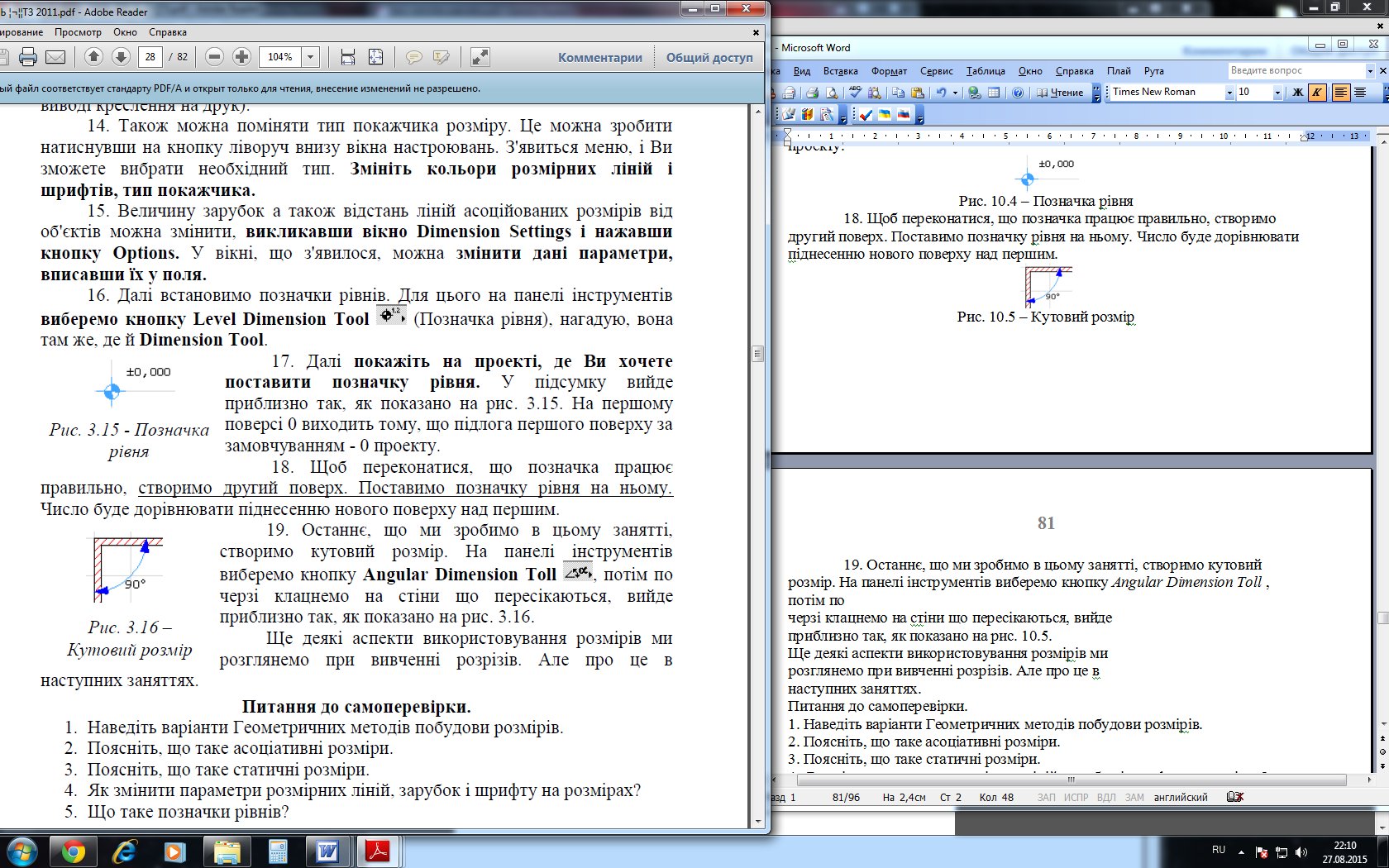The height and width of the screenshot is (868, 1389).
Task: Open Вставка menu in Word
Action: (840, 71)
